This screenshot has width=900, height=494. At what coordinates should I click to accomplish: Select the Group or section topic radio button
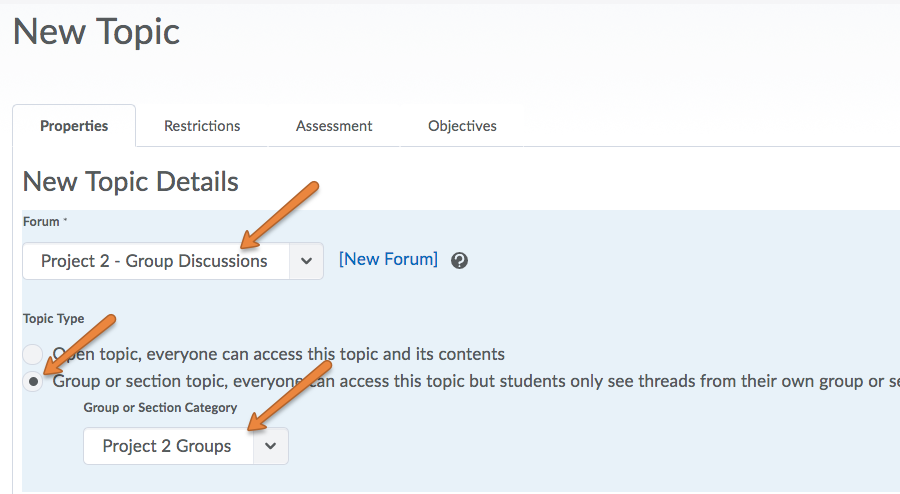[33, 381]
